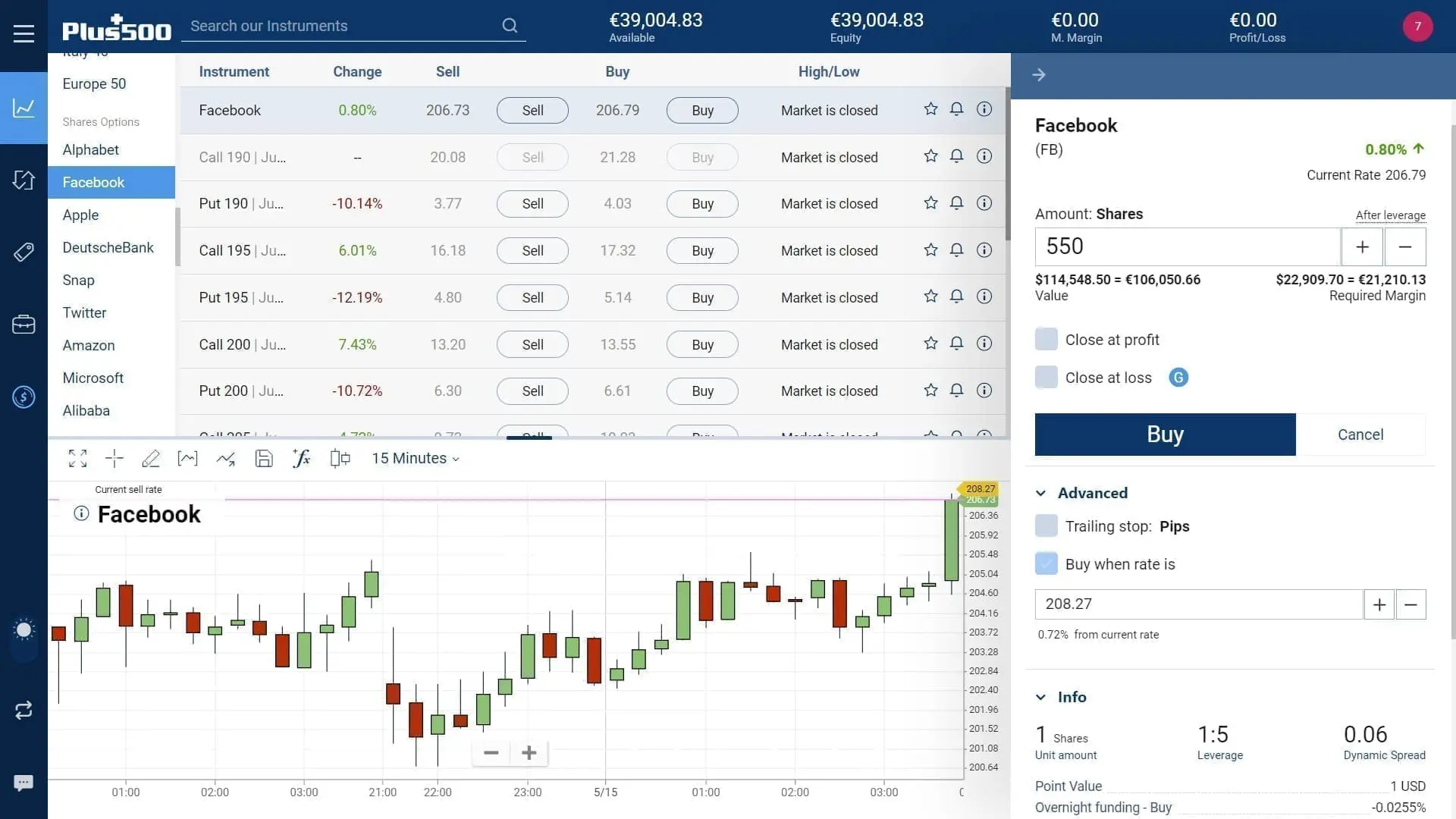Decrease buy rate 208.27 with minus
Screen dimensions: 1456x819
(1411, 604)
